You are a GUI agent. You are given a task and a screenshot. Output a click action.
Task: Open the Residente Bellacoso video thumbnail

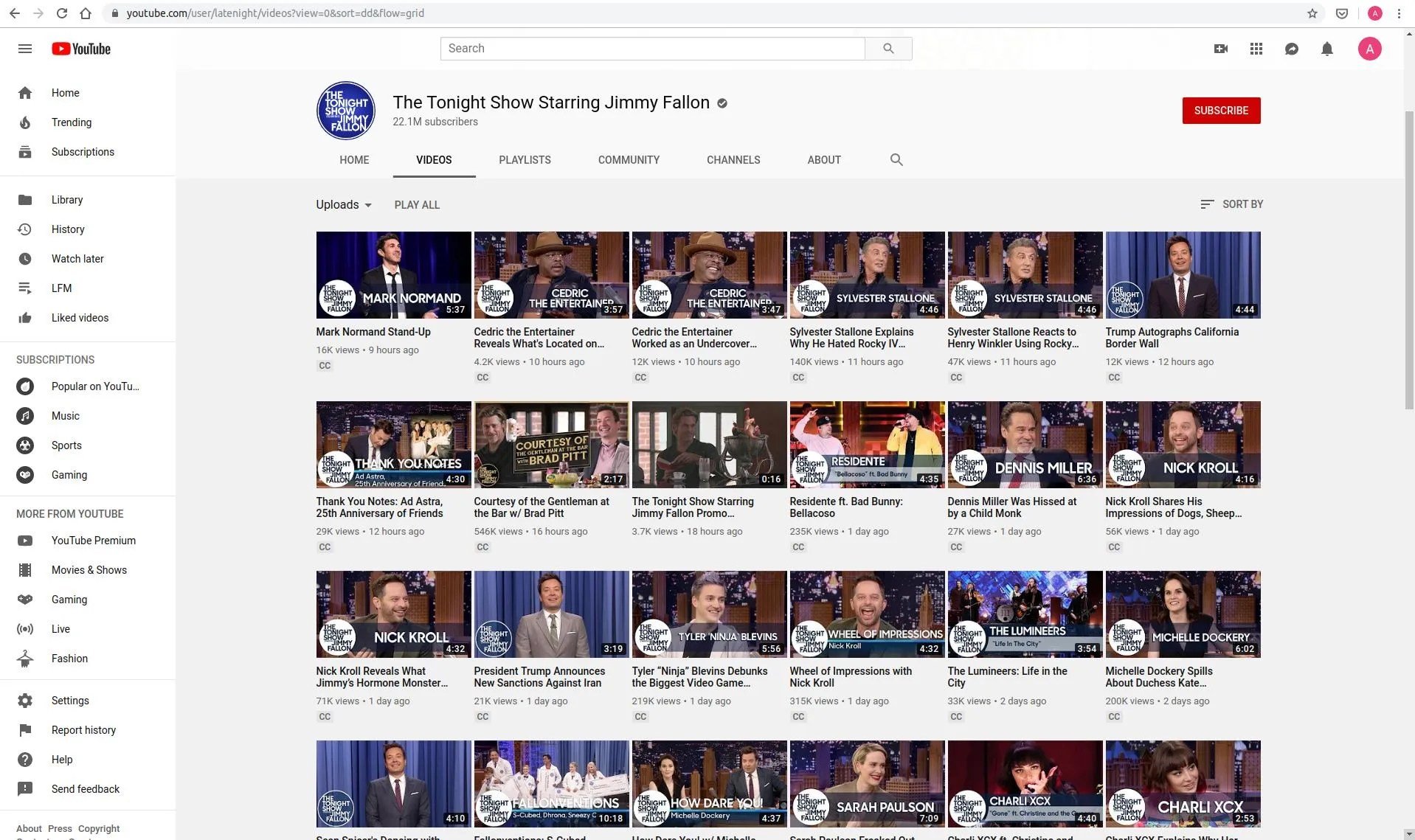(867, 445)
